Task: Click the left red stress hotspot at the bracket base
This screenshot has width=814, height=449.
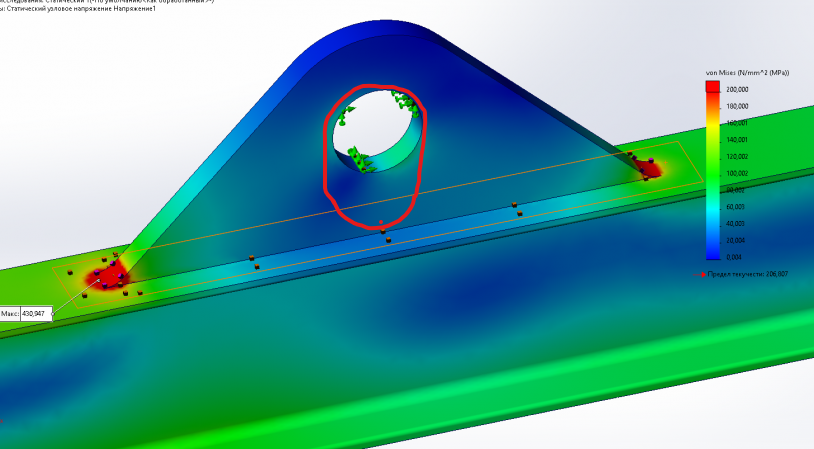Action: (x=106, y=276)
